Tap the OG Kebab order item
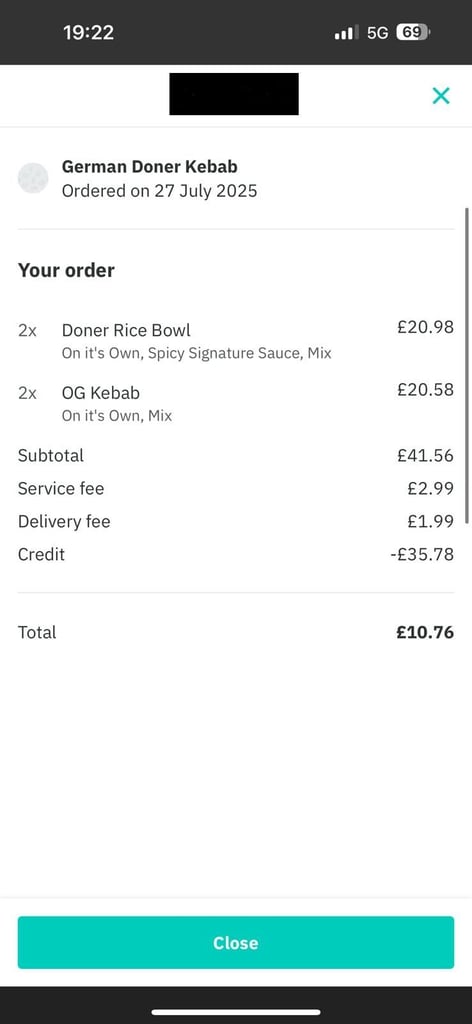 236,402
